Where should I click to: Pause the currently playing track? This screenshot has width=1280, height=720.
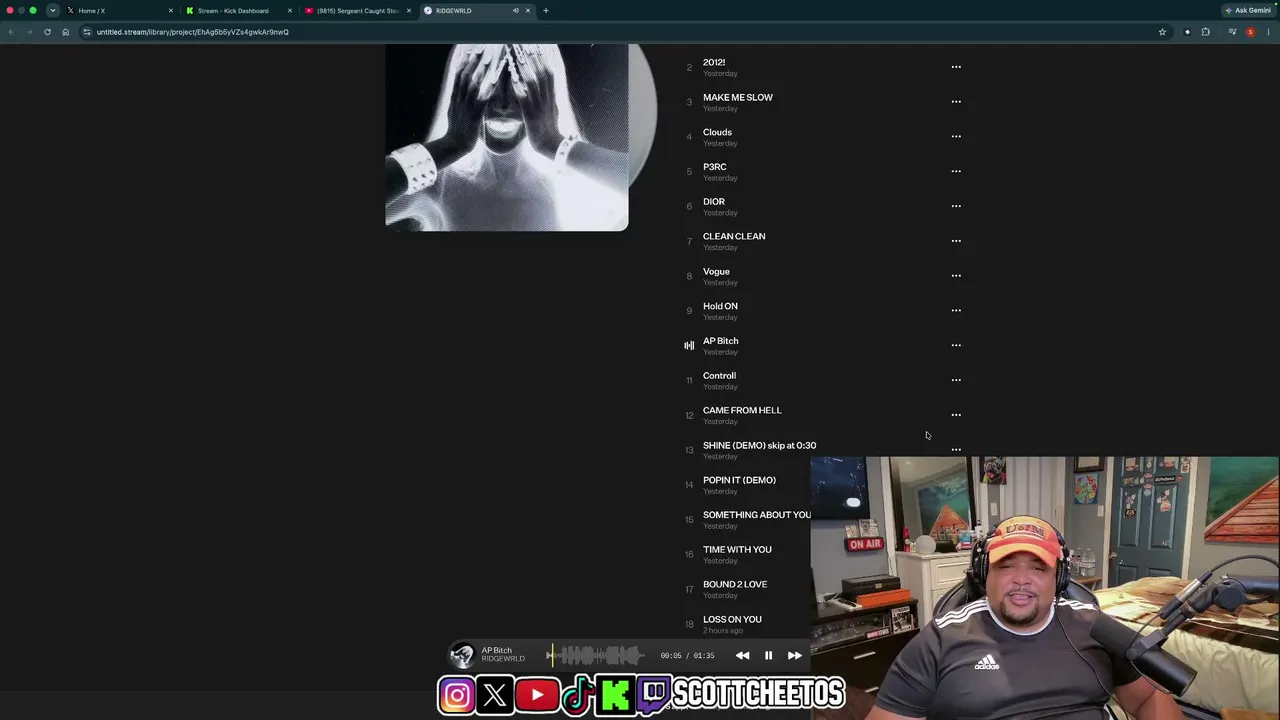click(768, 656)
